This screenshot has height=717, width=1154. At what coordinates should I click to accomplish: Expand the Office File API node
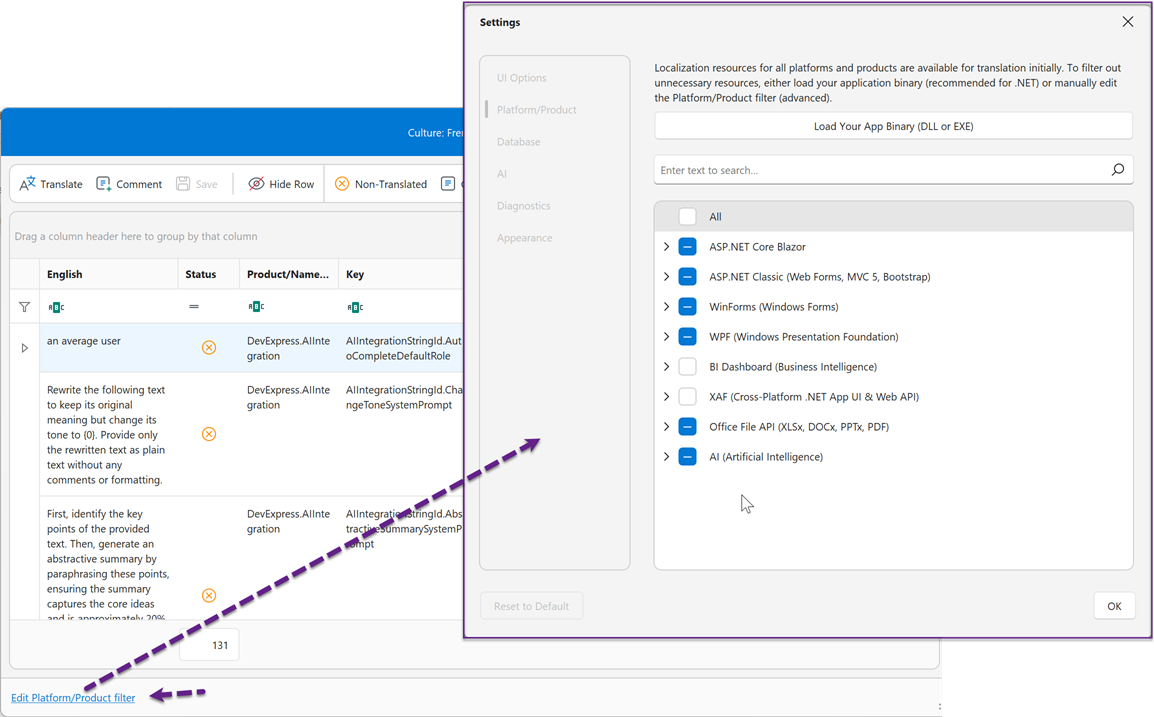pyautogui.click(x=666, y=427)
